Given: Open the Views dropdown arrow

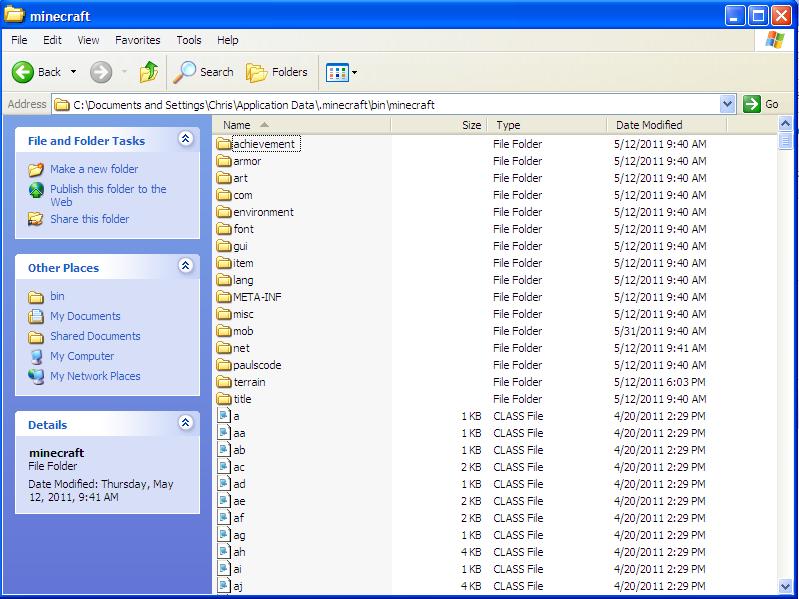Looking at the screenshot, I should tap(355, 72).
